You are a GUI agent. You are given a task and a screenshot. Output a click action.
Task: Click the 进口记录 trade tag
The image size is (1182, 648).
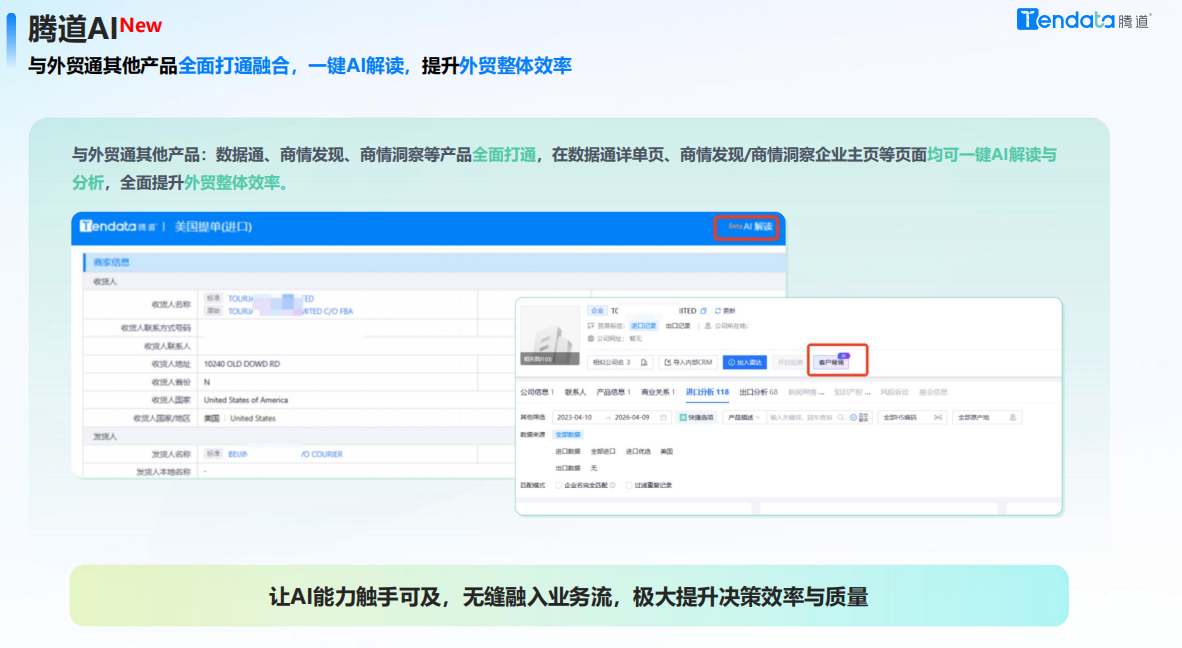pos(644,326)
